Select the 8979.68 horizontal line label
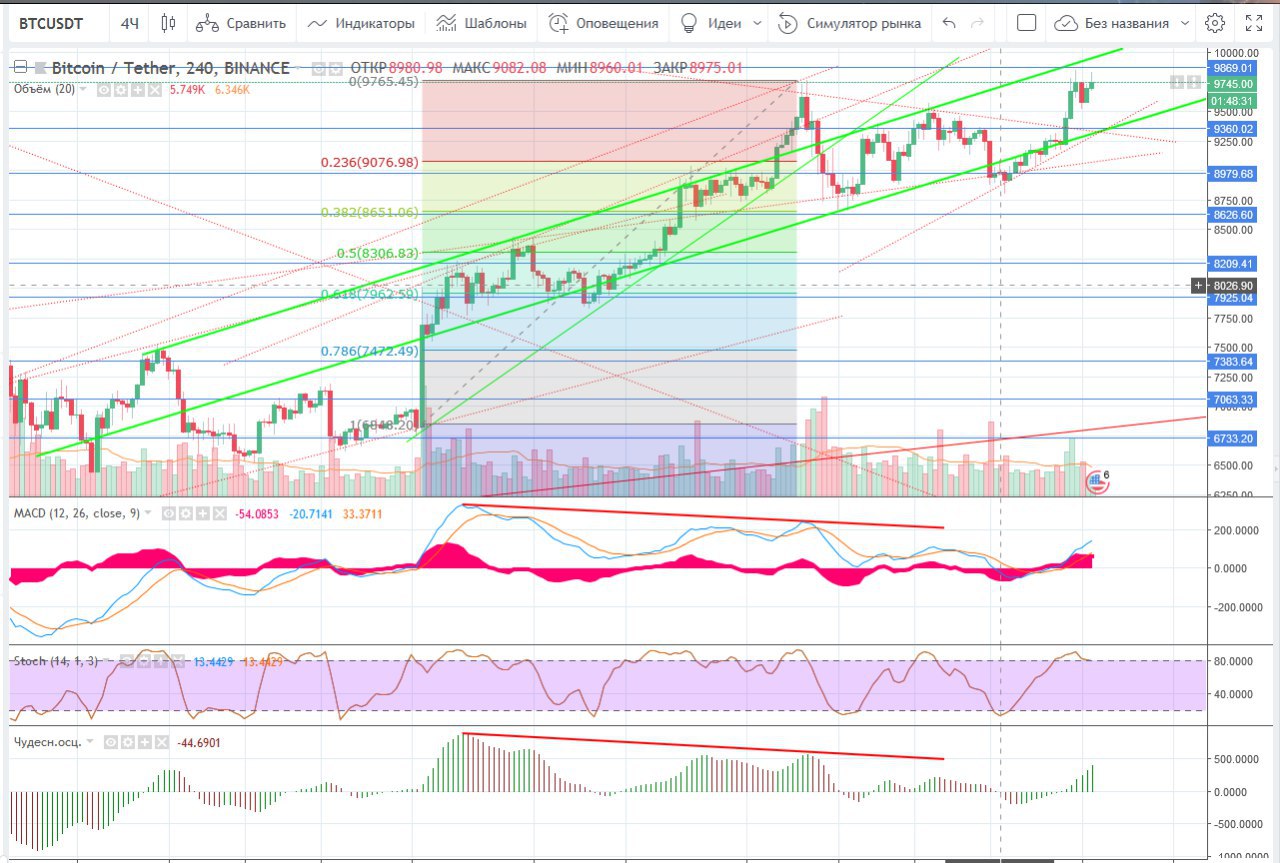1280x863 pixels. [x=1233, y=174]
